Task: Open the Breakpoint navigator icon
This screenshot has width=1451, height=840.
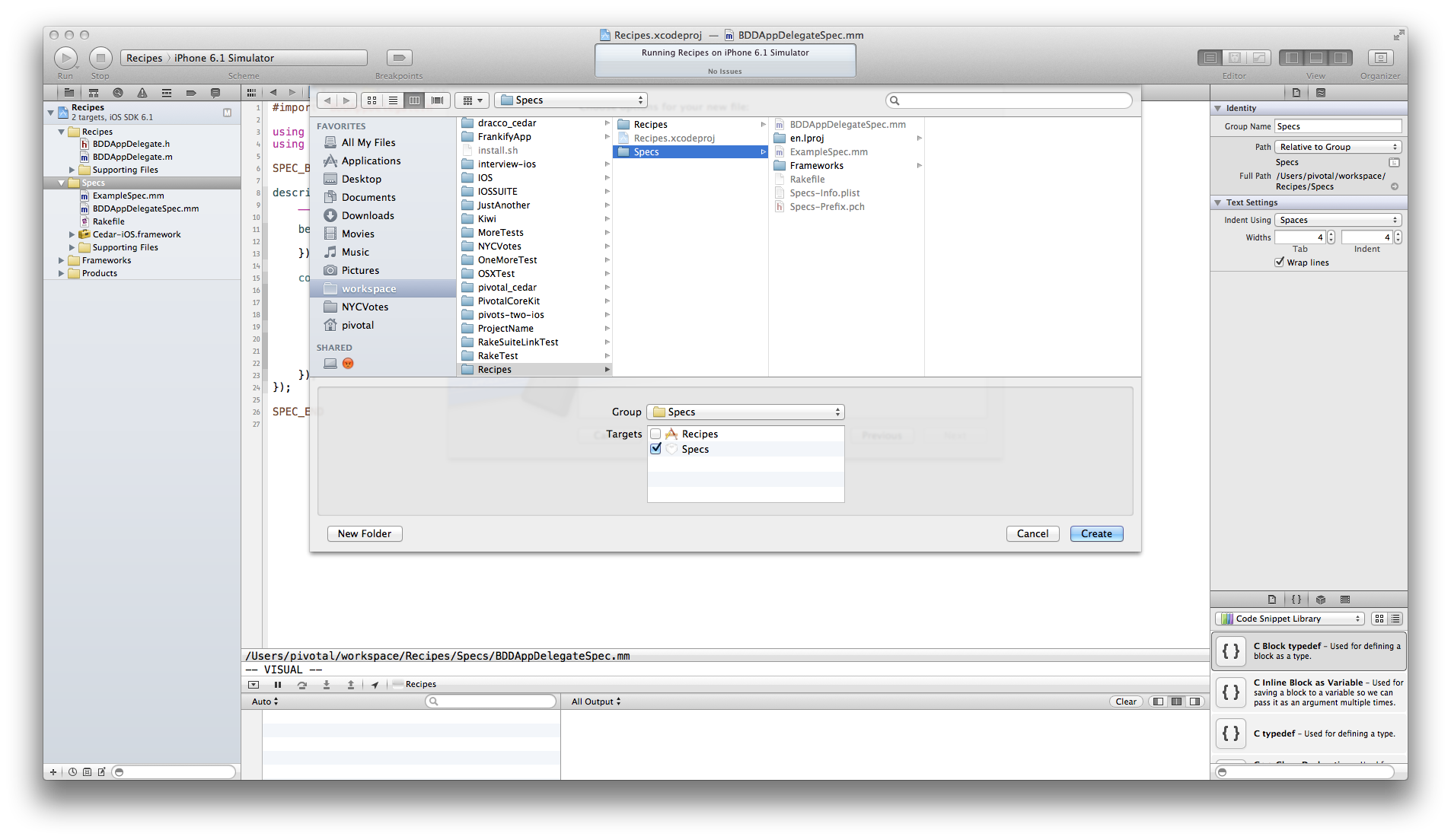Action: [x=191, y=93]
